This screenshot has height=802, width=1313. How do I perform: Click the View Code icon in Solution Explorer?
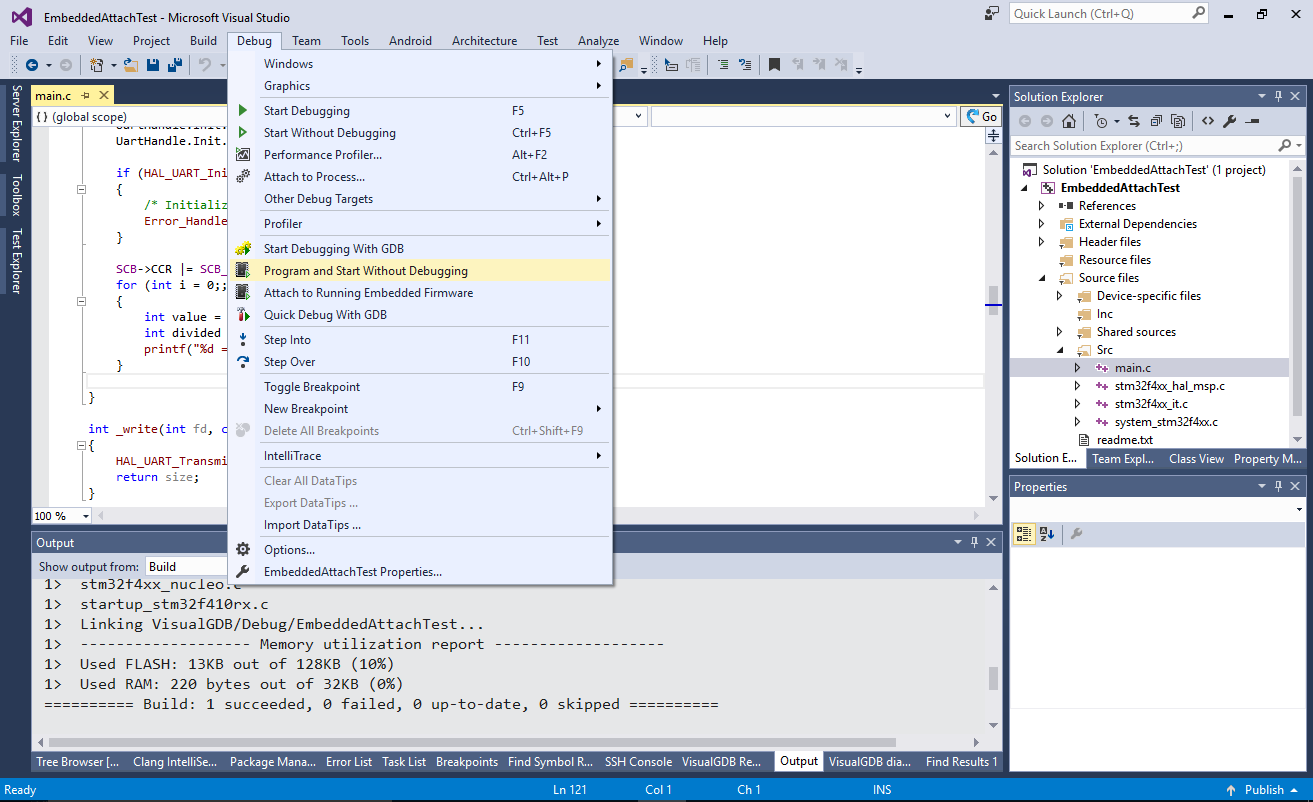pyautogui.click(x=1207, y=121)
